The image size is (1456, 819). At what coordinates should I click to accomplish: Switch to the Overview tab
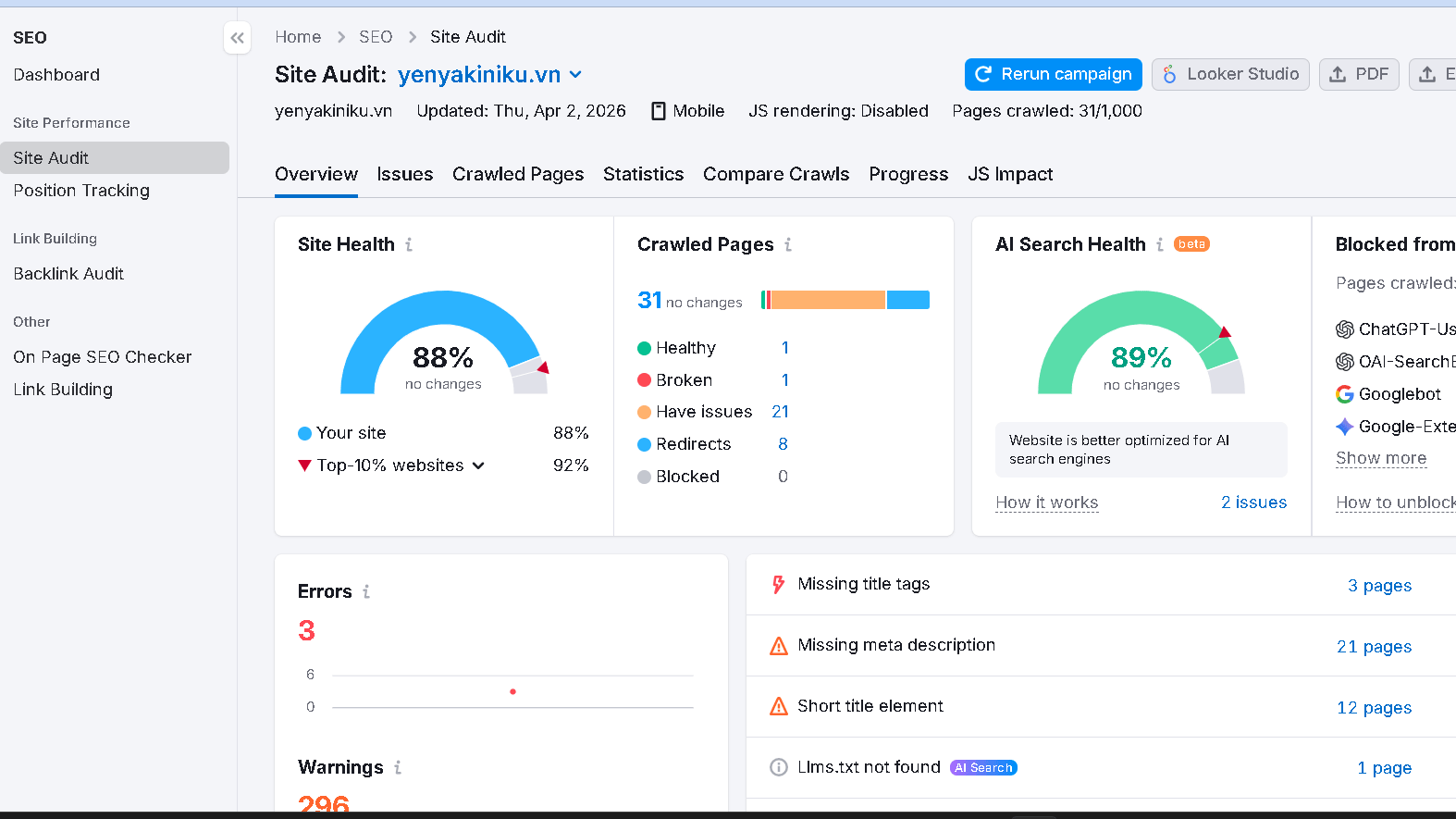[316, 174]
